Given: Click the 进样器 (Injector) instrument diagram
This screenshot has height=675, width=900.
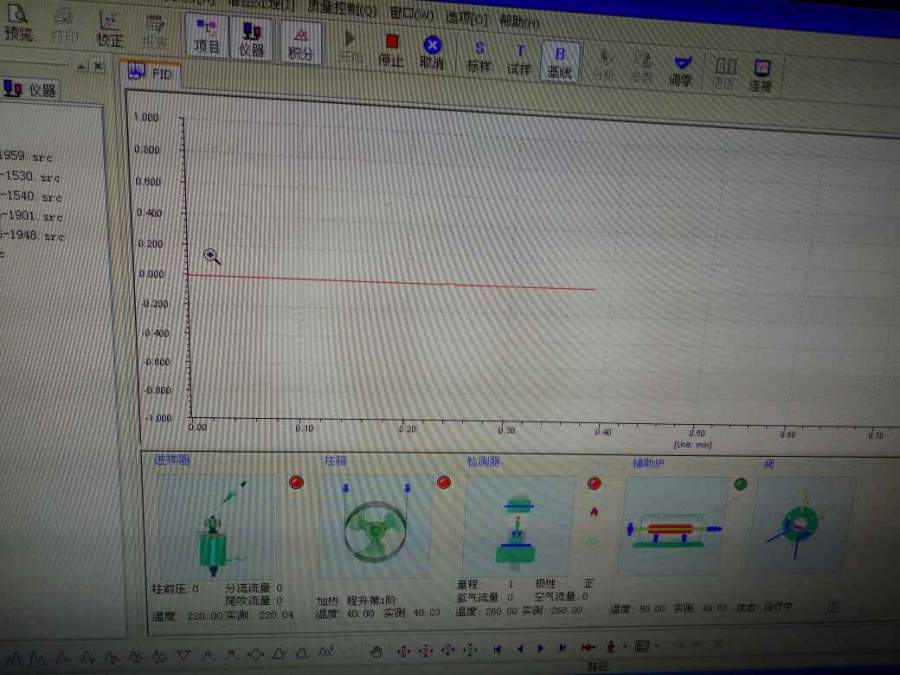Looking at the screenshot, I should point(217,527).
